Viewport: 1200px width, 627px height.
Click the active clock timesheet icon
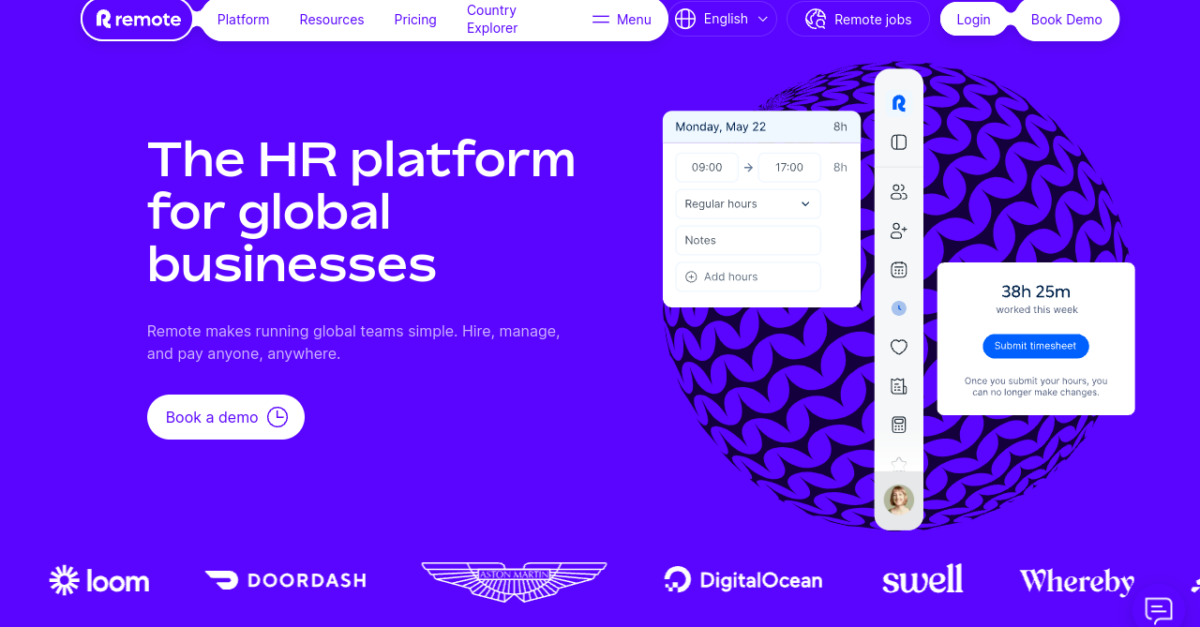tap(898, 307)
